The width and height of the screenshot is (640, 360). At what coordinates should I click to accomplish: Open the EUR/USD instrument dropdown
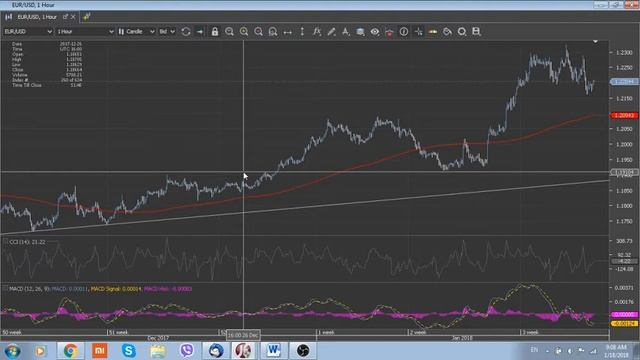point(28,31)
